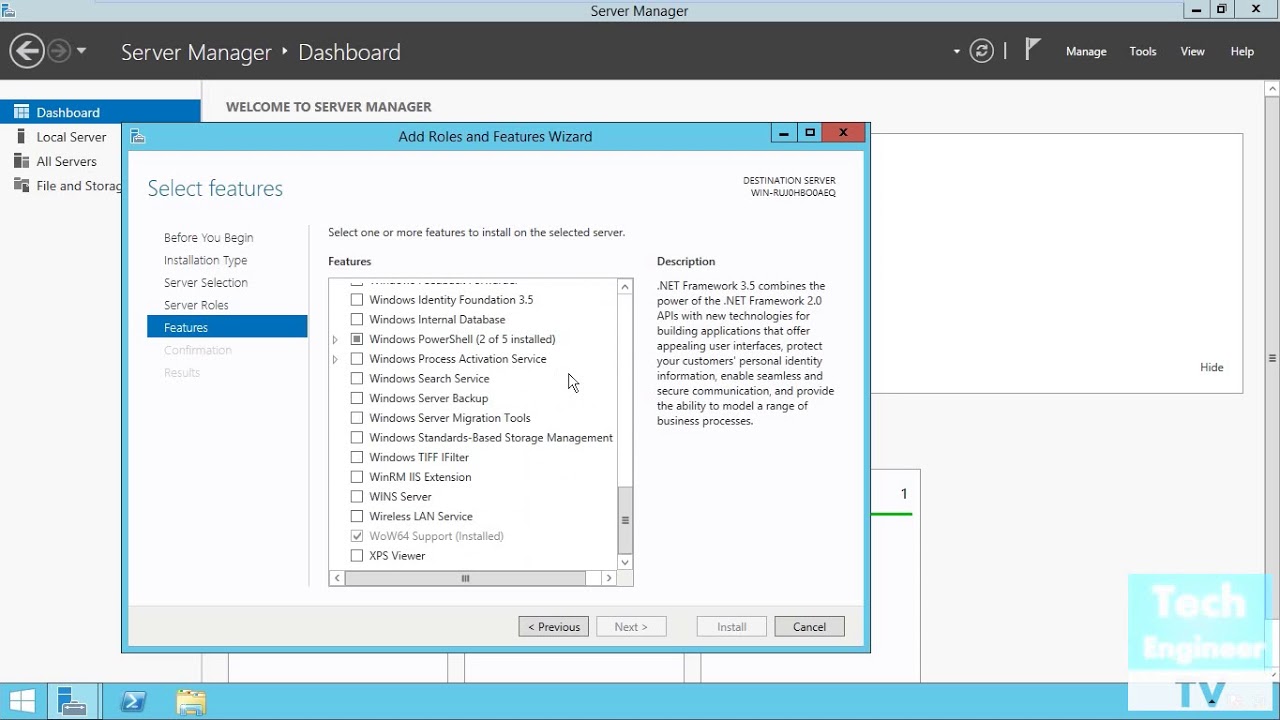This screenshot has width=1280, height=720.
Task: Select File and Storage Services in sidebar
Action: point(79,186)
